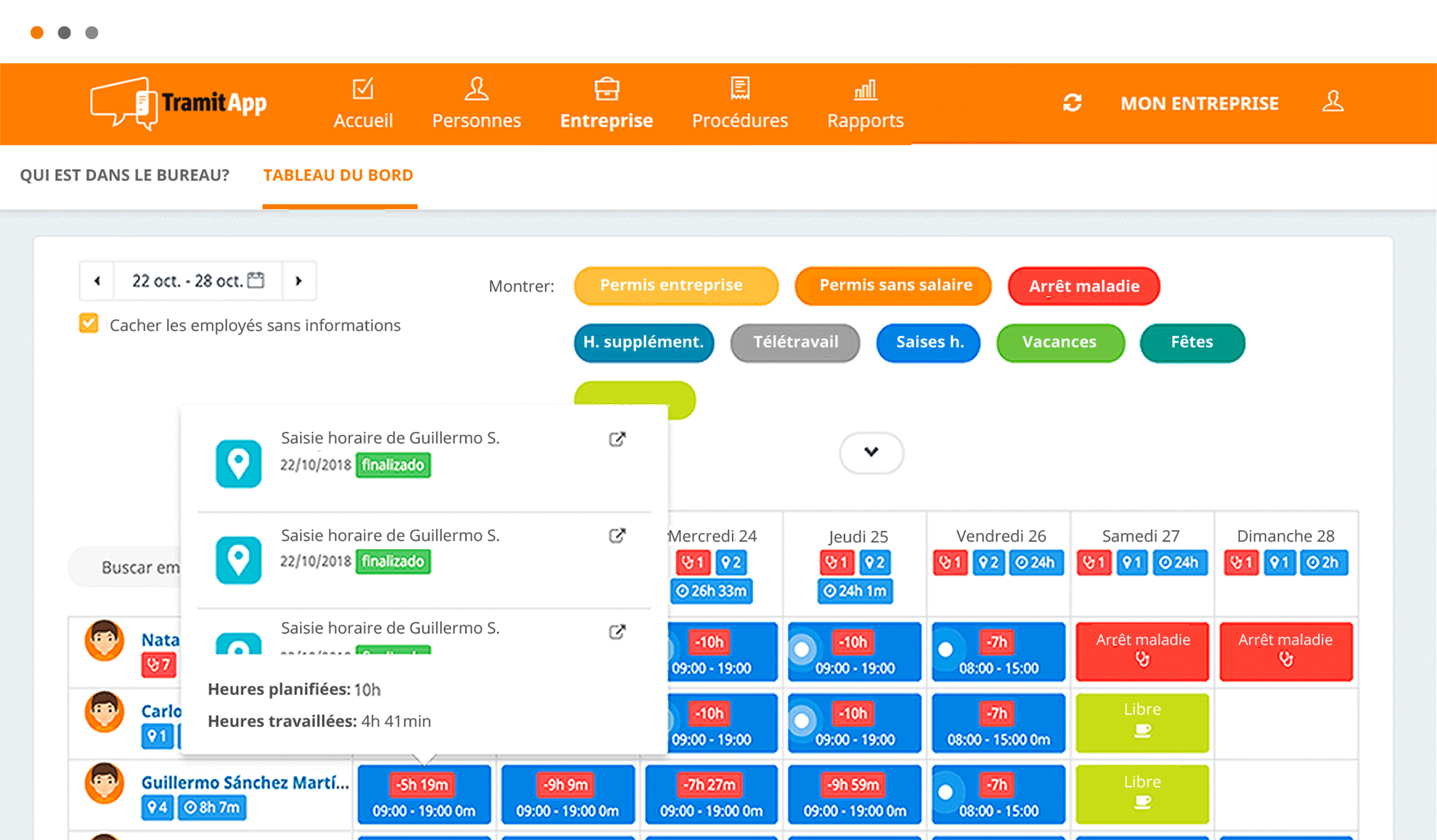Click the external link icon next to first entry
1437x840 pixels.
[617, 439]
